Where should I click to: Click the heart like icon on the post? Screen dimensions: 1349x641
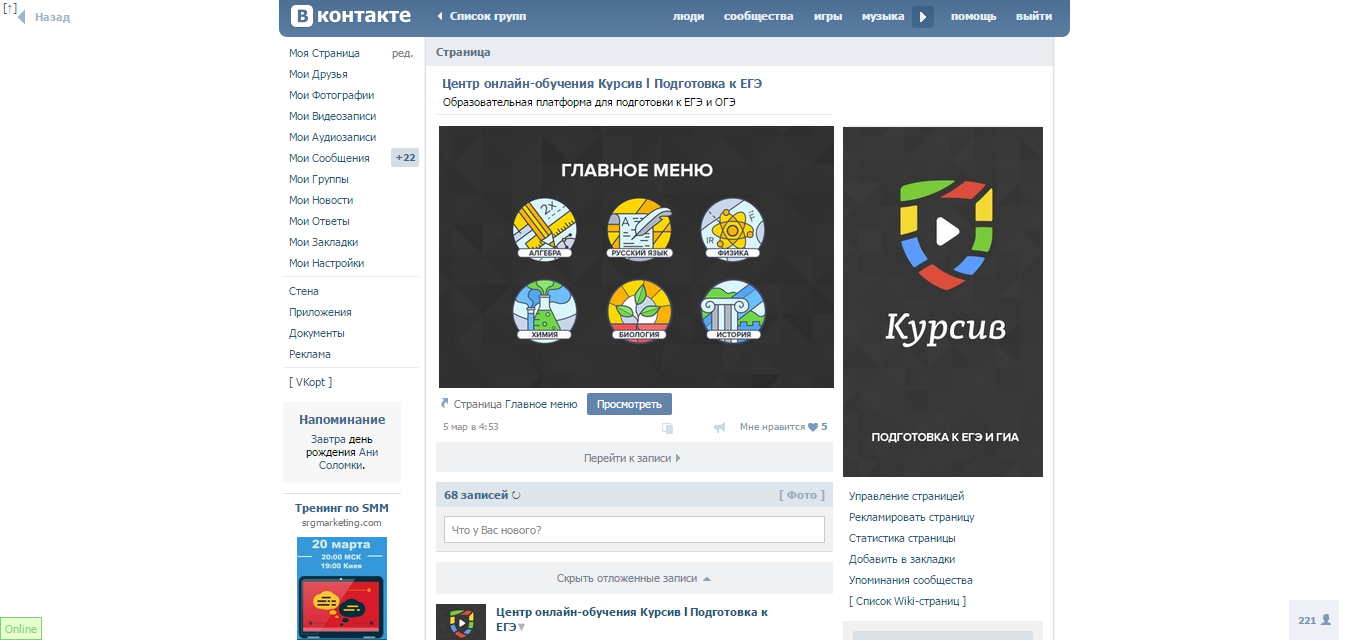(812, 427)
